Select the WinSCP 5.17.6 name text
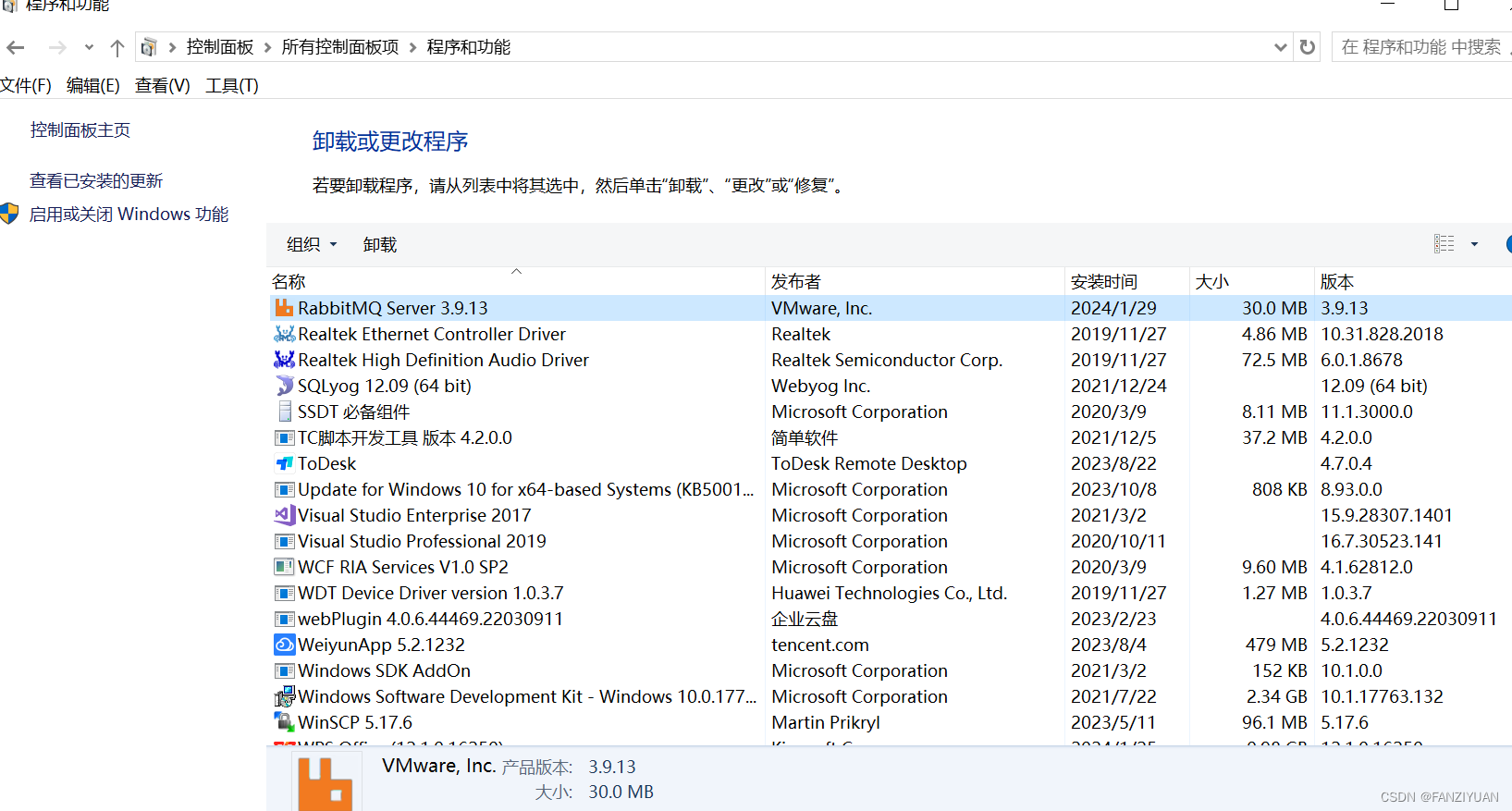The width and height of the screenshot is (1512, 811). coord(355,722)
